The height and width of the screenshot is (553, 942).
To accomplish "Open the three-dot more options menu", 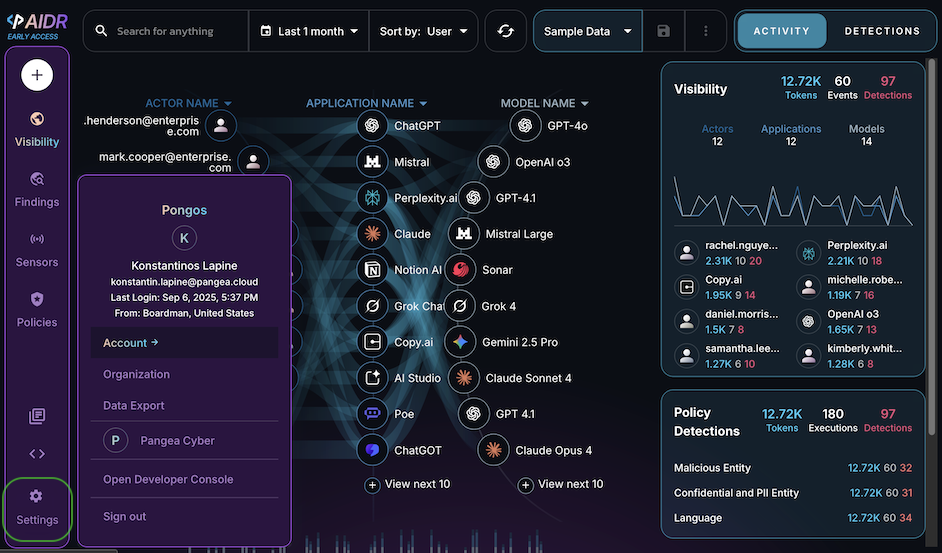I will 705,31.
